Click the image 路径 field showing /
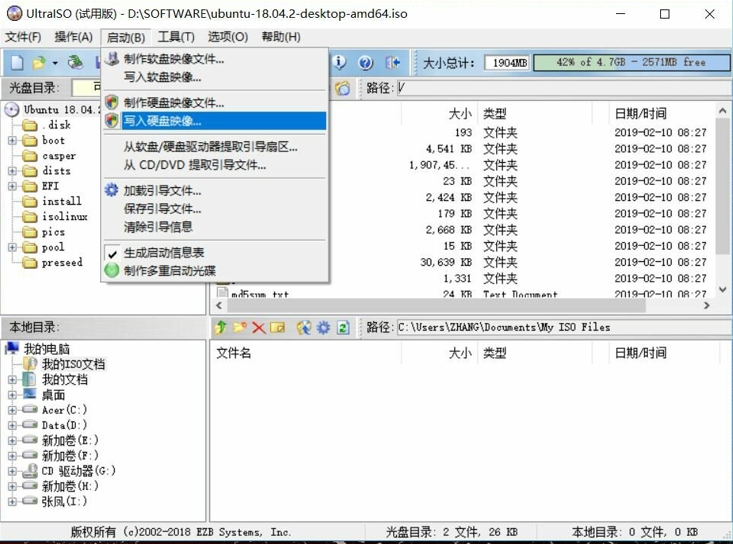 (563, 88)
